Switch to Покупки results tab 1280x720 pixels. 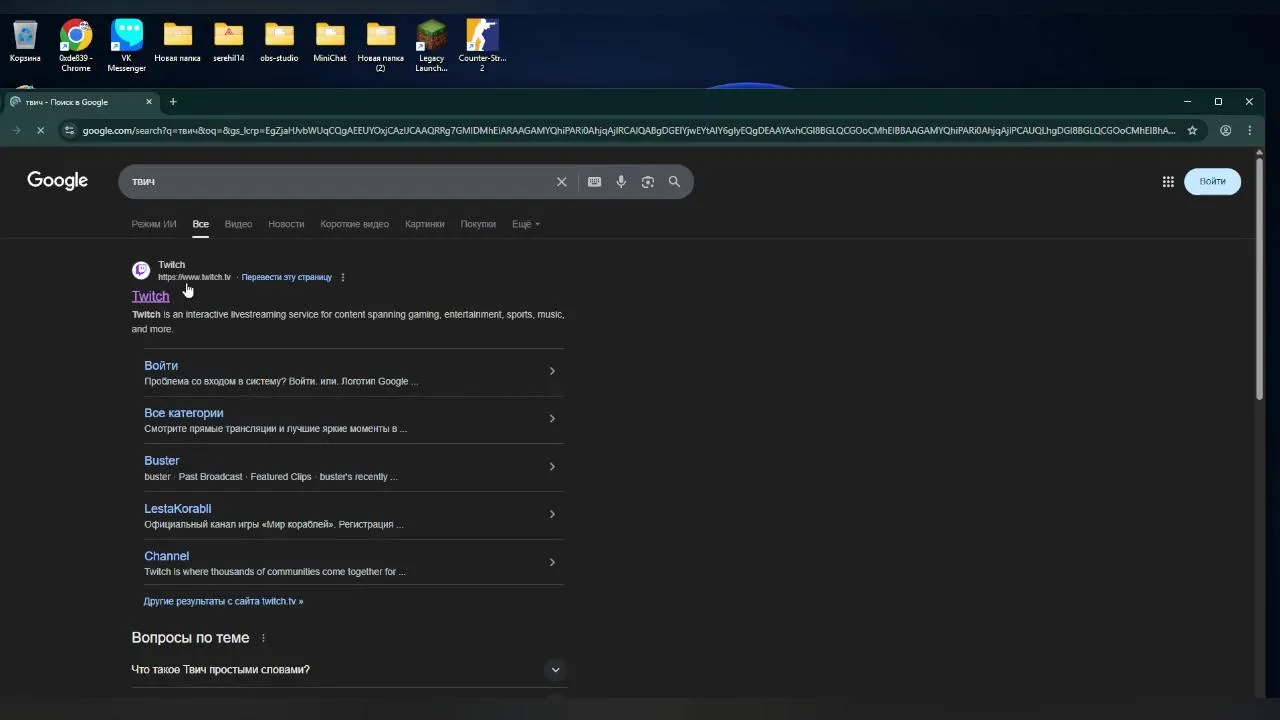[x=478, y=224]
